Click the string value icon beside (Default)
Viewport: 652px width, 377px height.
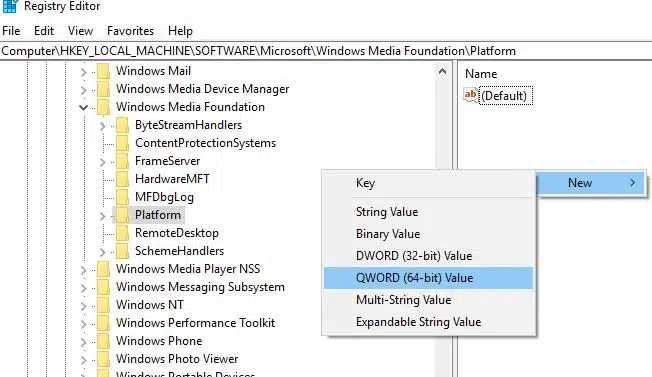pos(470,95)
